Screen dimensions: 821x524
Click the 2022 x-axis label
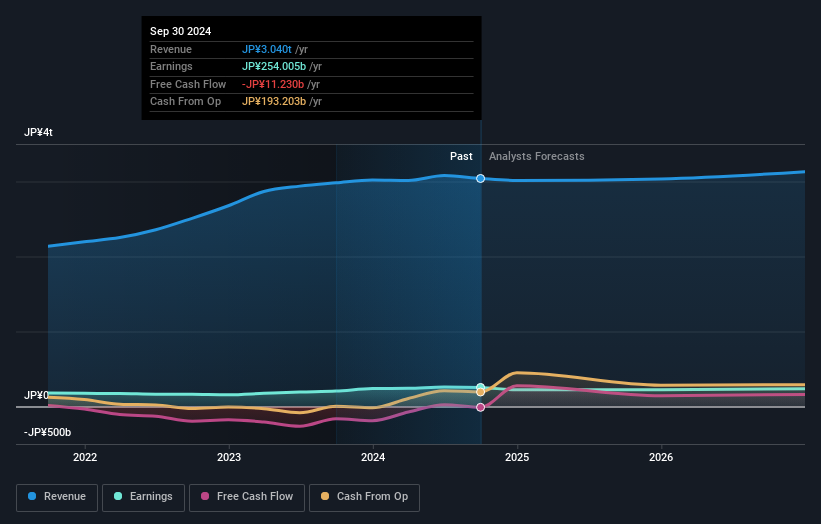[x=85, y=457]
